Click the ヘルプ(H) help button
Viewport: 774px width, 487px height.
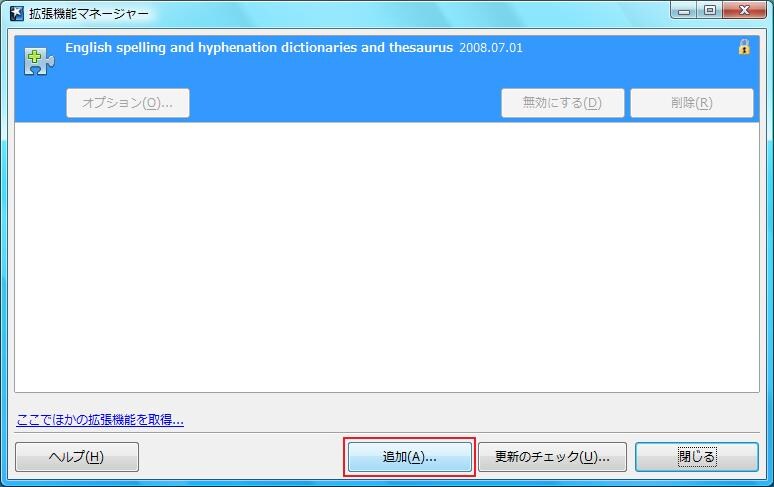click(x=77, y=457)
